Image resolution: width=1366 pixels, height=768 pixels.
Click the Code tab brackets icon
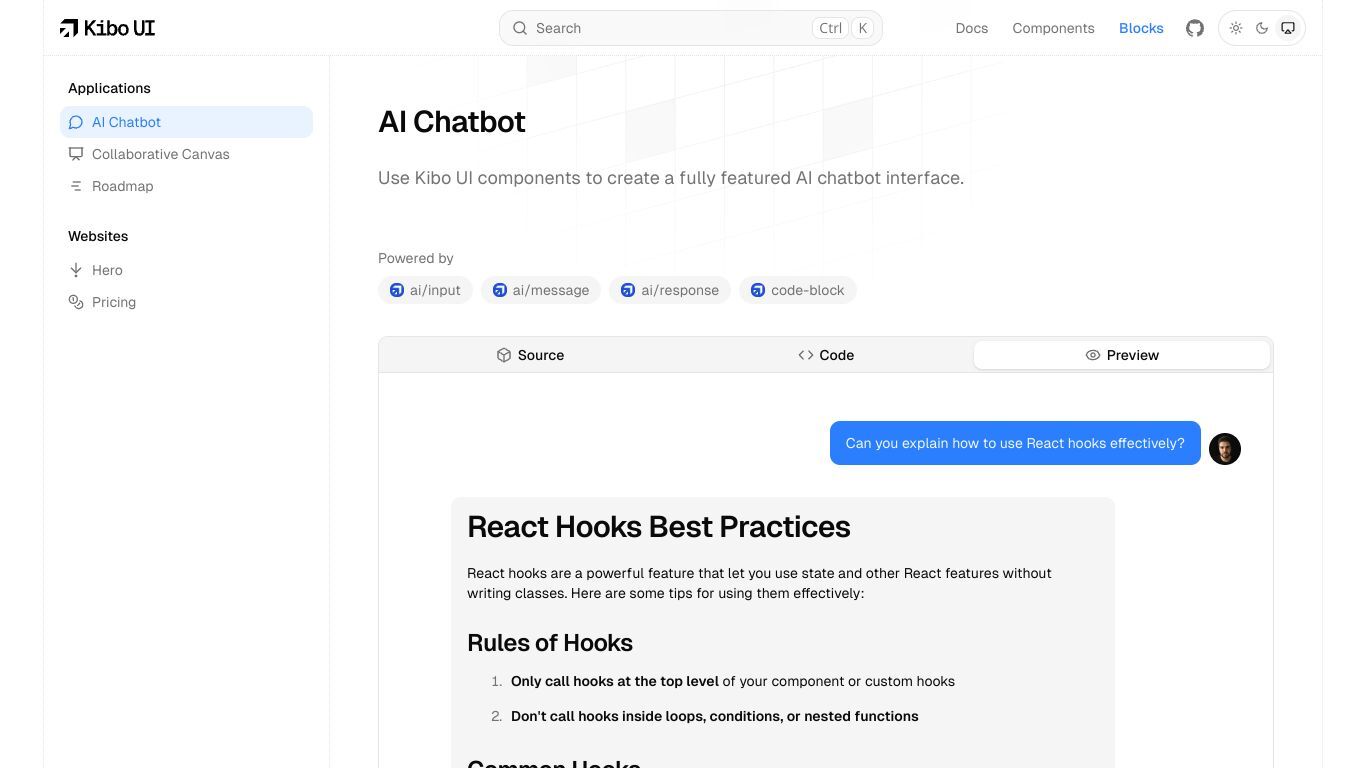point(806,355)
